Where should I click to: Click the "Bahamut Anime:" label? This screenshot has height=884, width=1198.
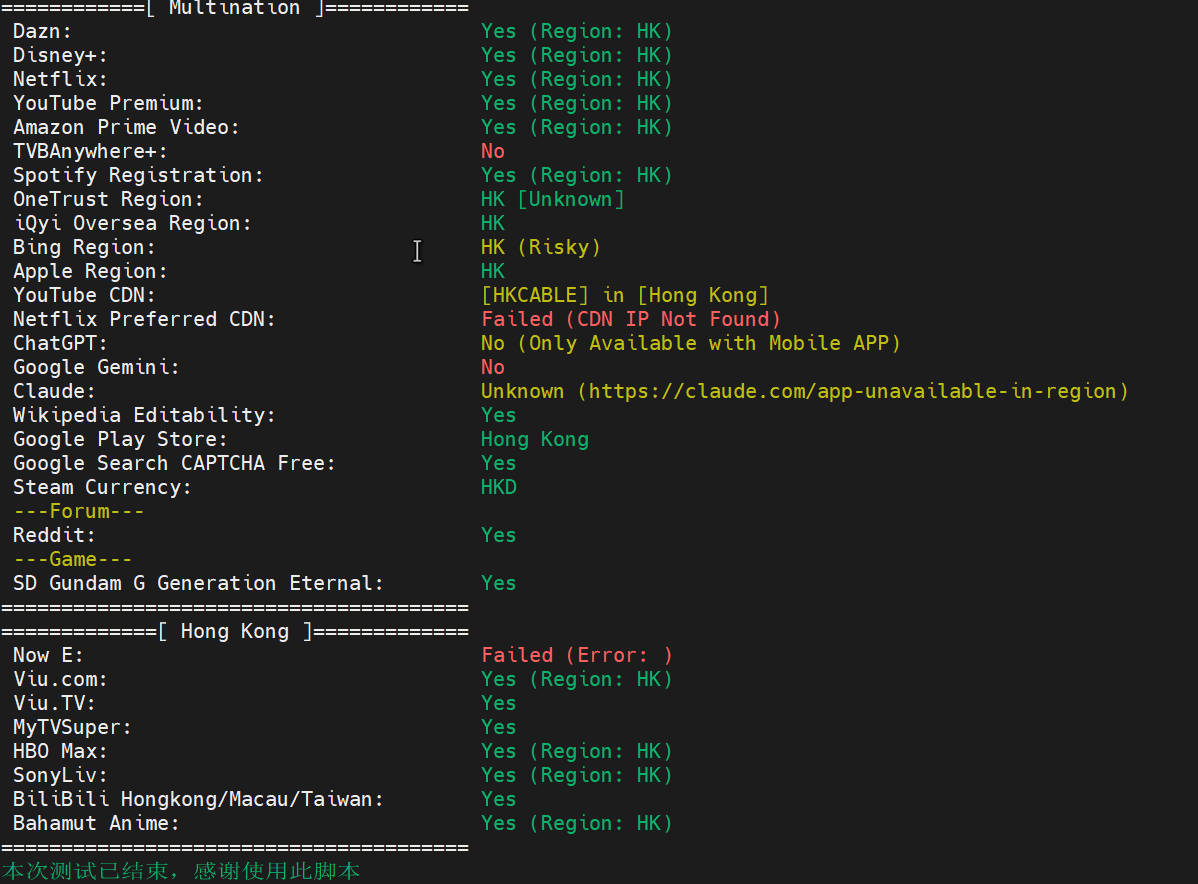[x=96, y=823]
